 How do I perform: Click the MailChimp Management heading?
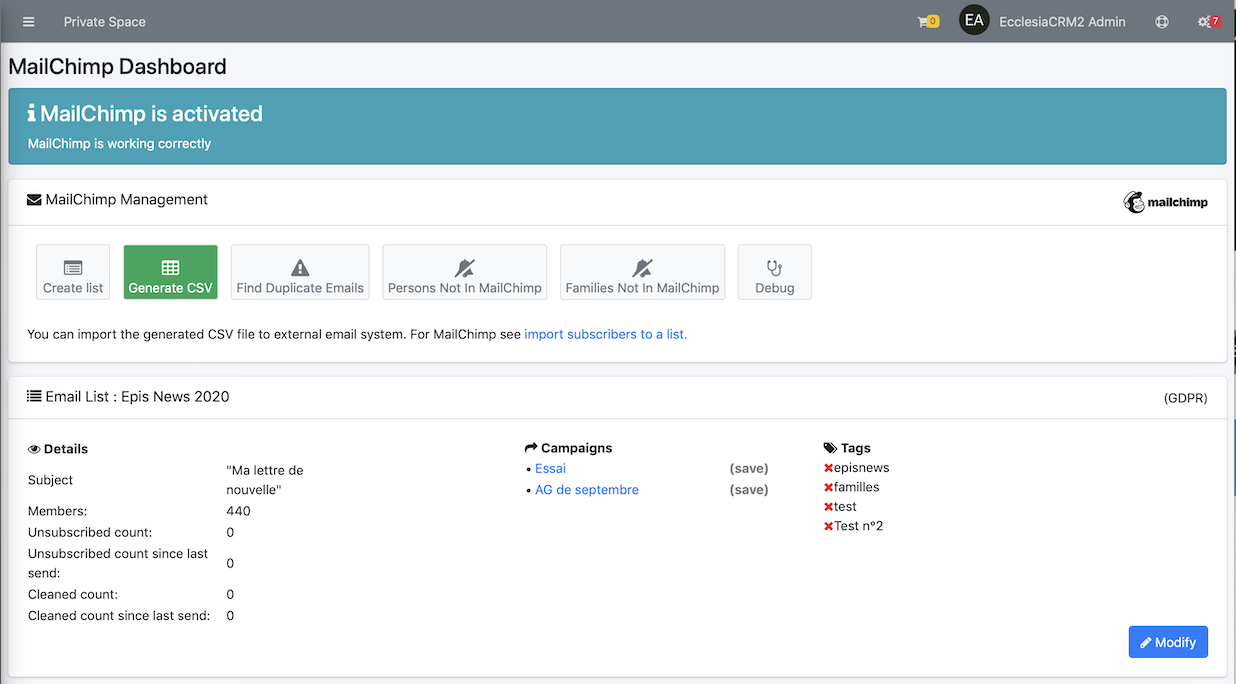point(117,200)
